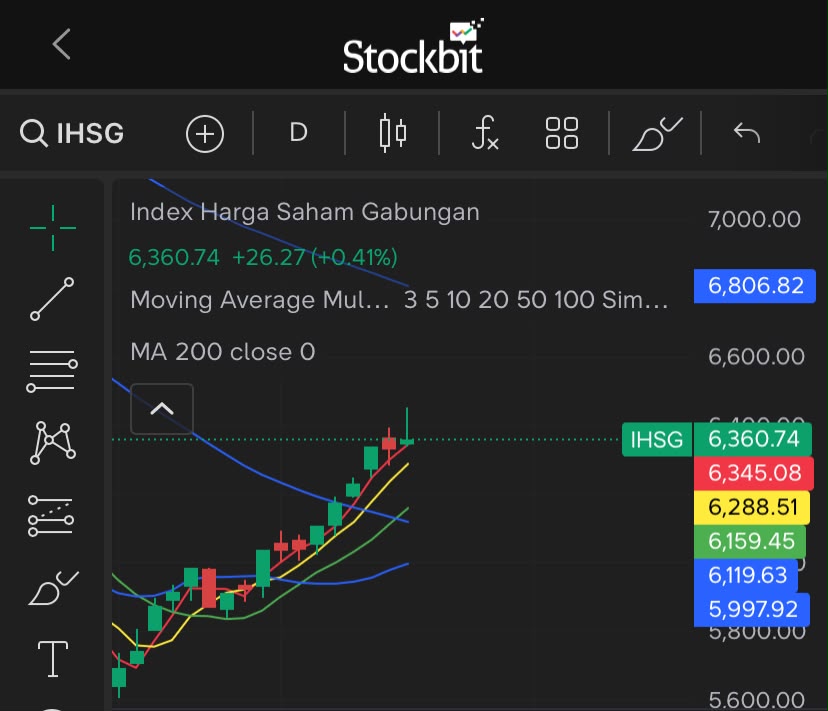Click the Index Harga Saham Gabungan title

pyautogui.click(x=305, y=212)
